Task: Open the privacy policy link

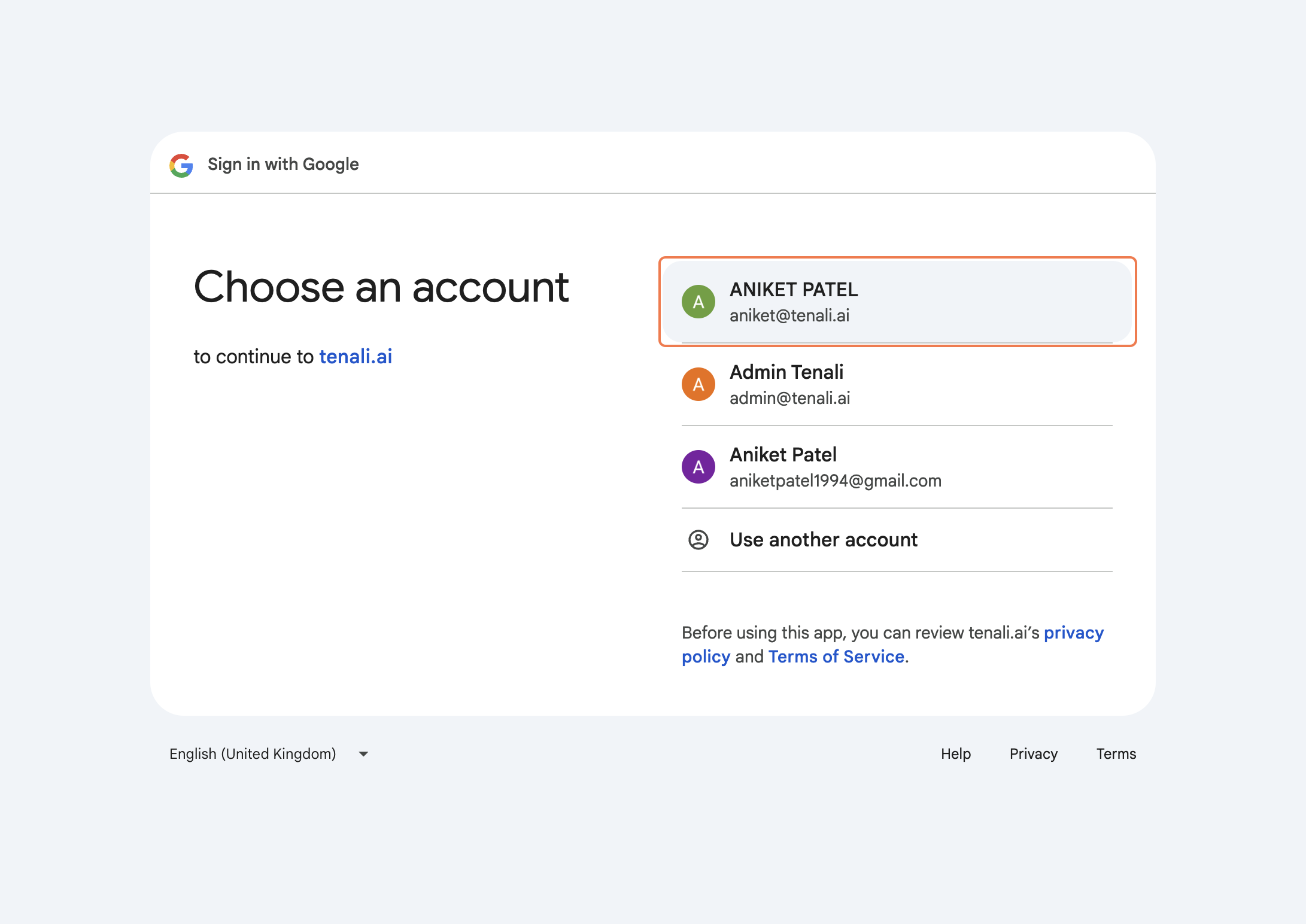Action: tap(1073, 633)
